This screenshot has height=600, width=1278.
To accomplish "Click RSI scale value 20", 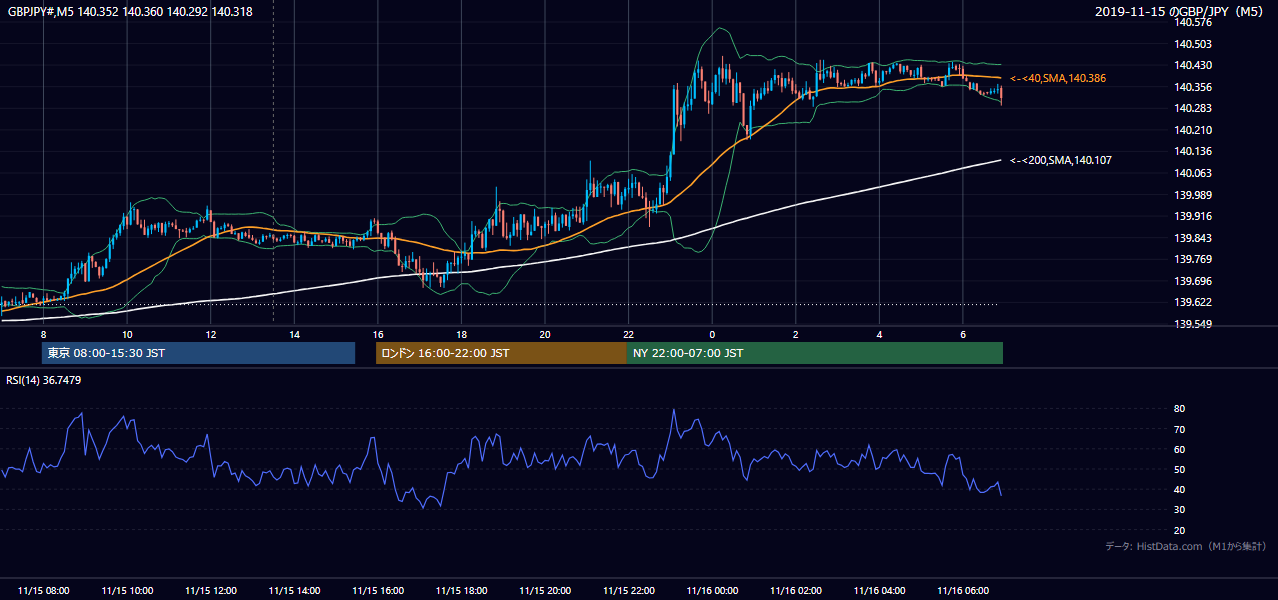I will [1180, 530].
